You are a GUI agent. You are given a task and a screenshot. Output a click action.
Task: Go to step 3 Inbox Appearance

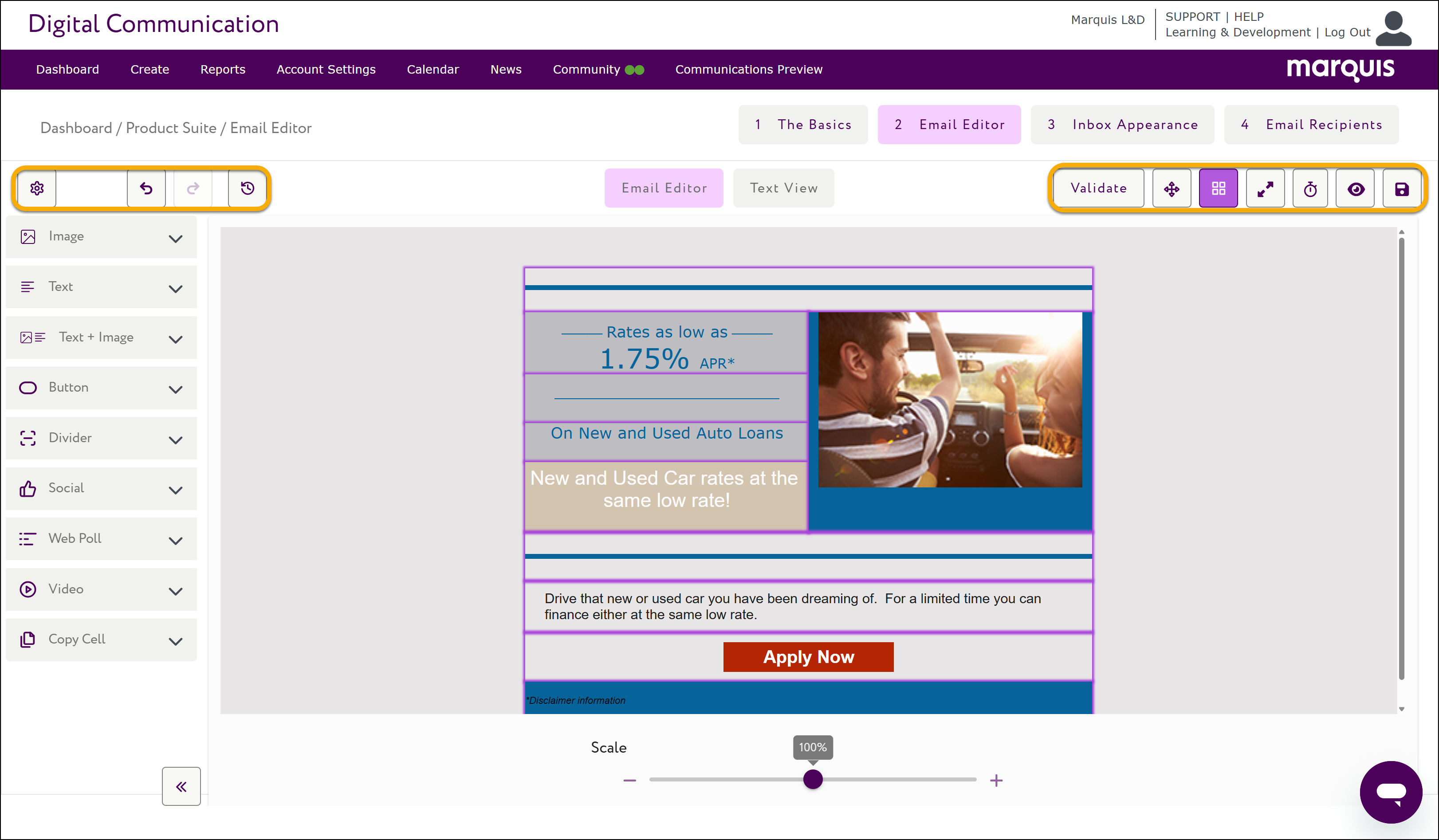coord(1122,125)
